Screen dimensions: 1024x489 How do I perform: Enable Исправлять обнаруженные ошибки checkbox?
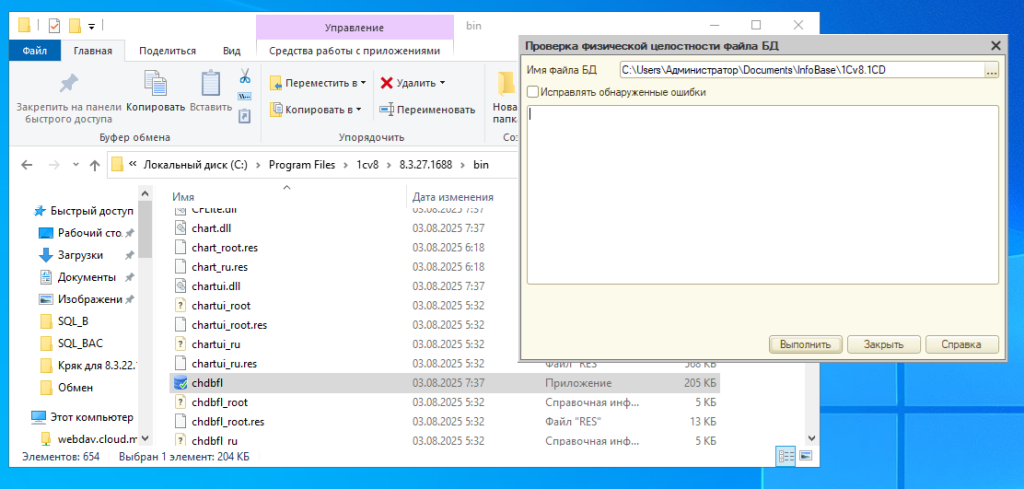coord(533,92)
